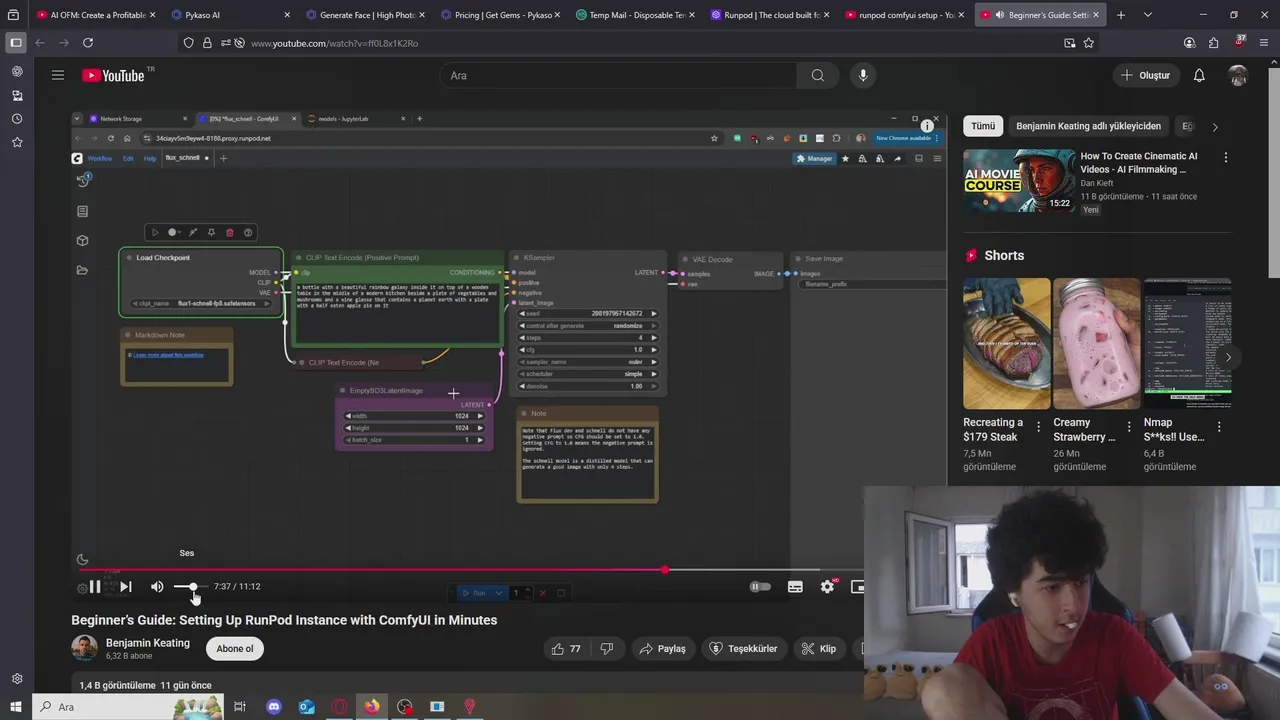The image size is (1280, 720).
Task: Like the video with thumbs up
Action: point(567,649)
